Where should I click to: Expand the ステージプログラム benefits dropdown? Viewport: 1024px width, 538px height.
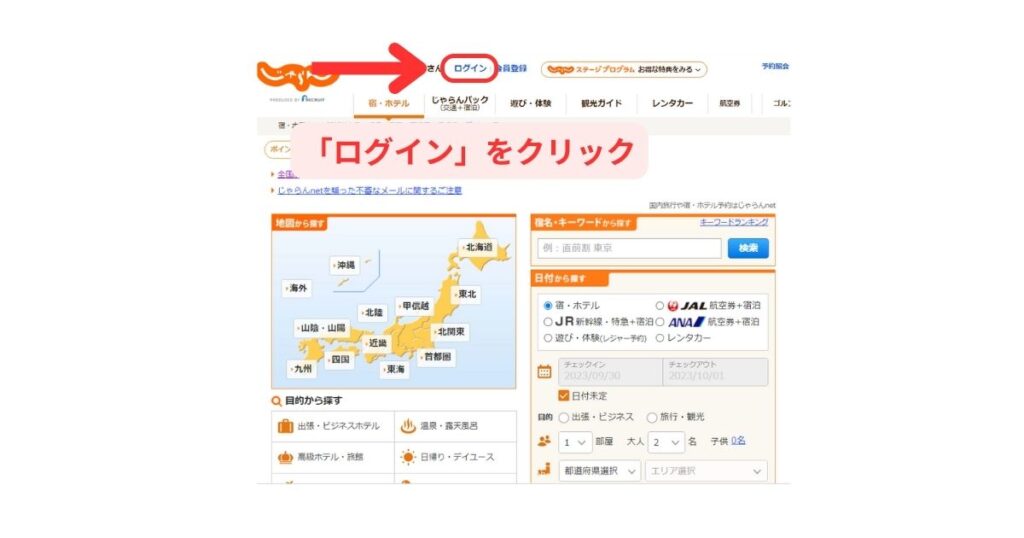624,69
